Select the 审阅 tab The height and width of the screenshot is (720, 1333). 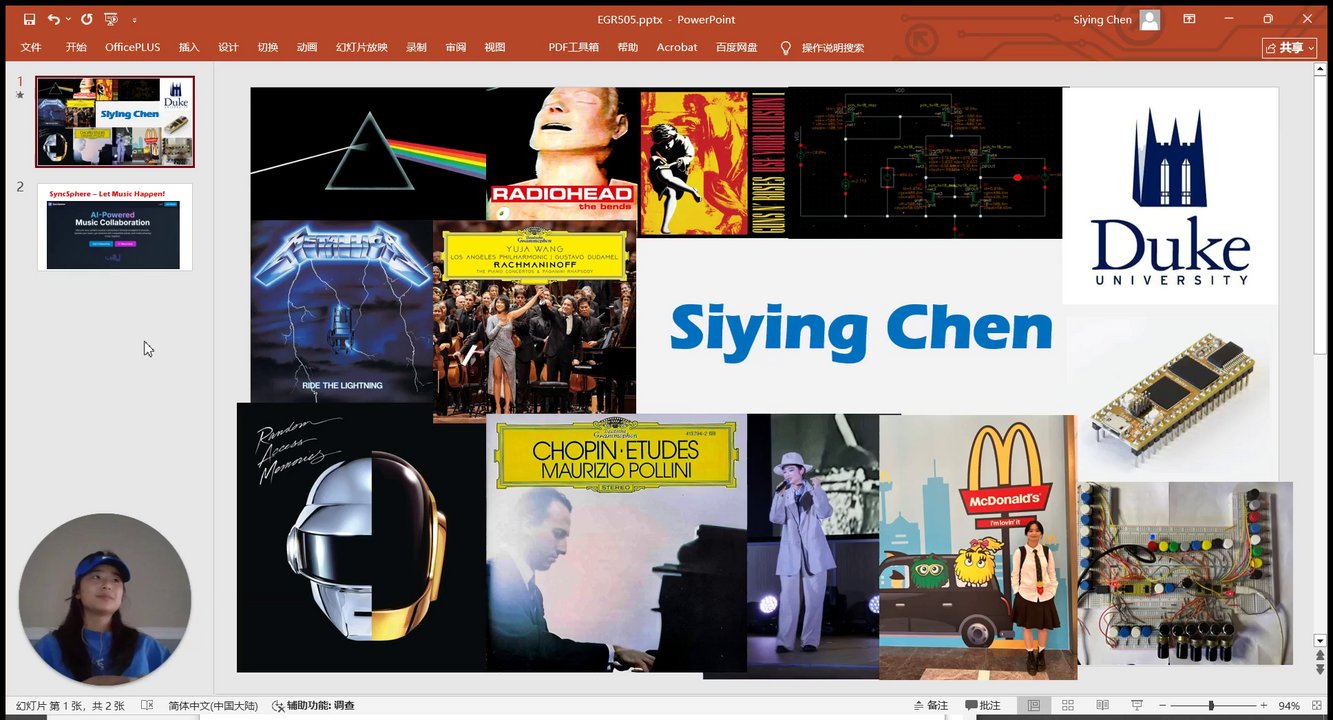point(455,47)
